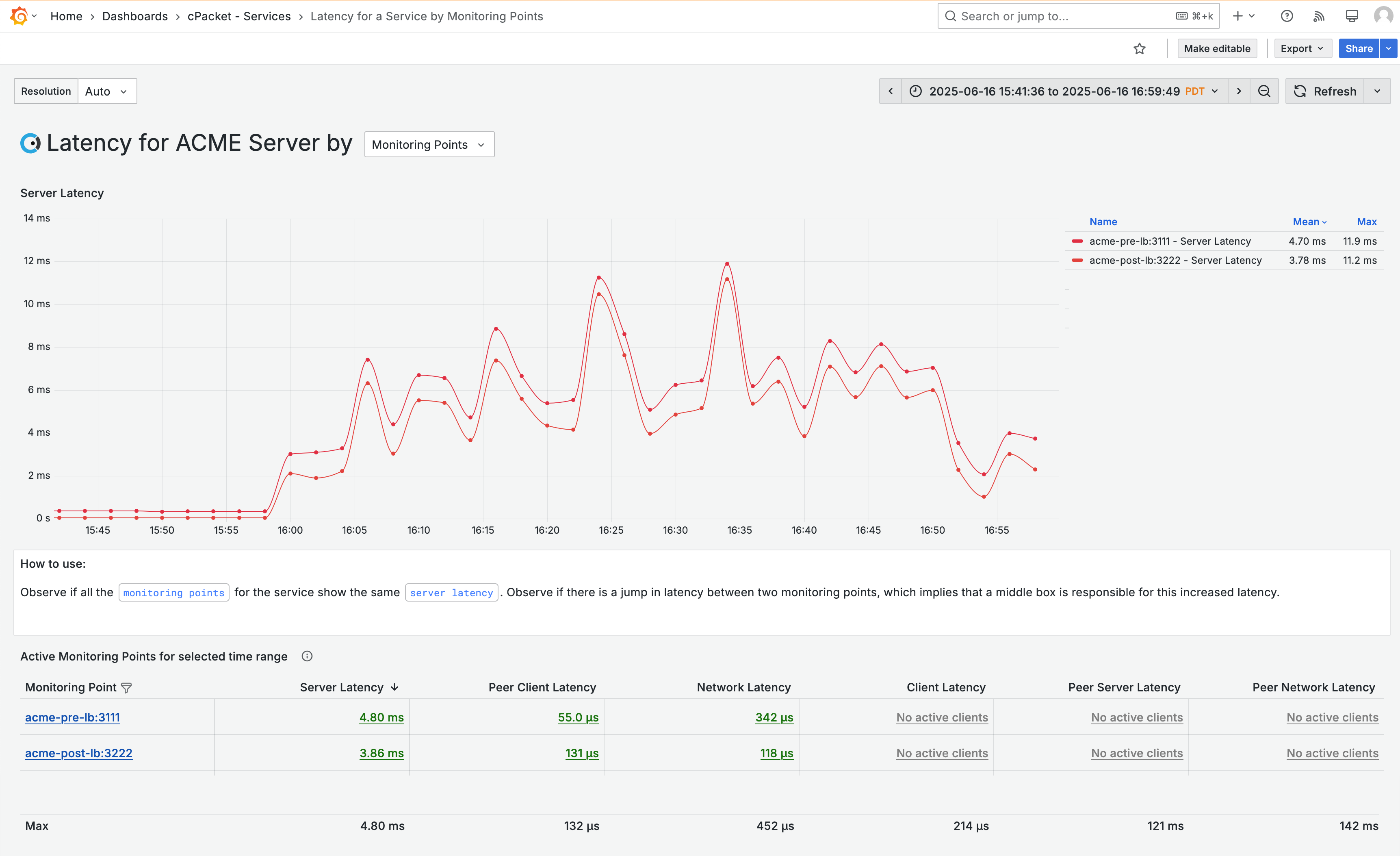
Task: Open the Resolution Auto dropdown
Action: 107,91
